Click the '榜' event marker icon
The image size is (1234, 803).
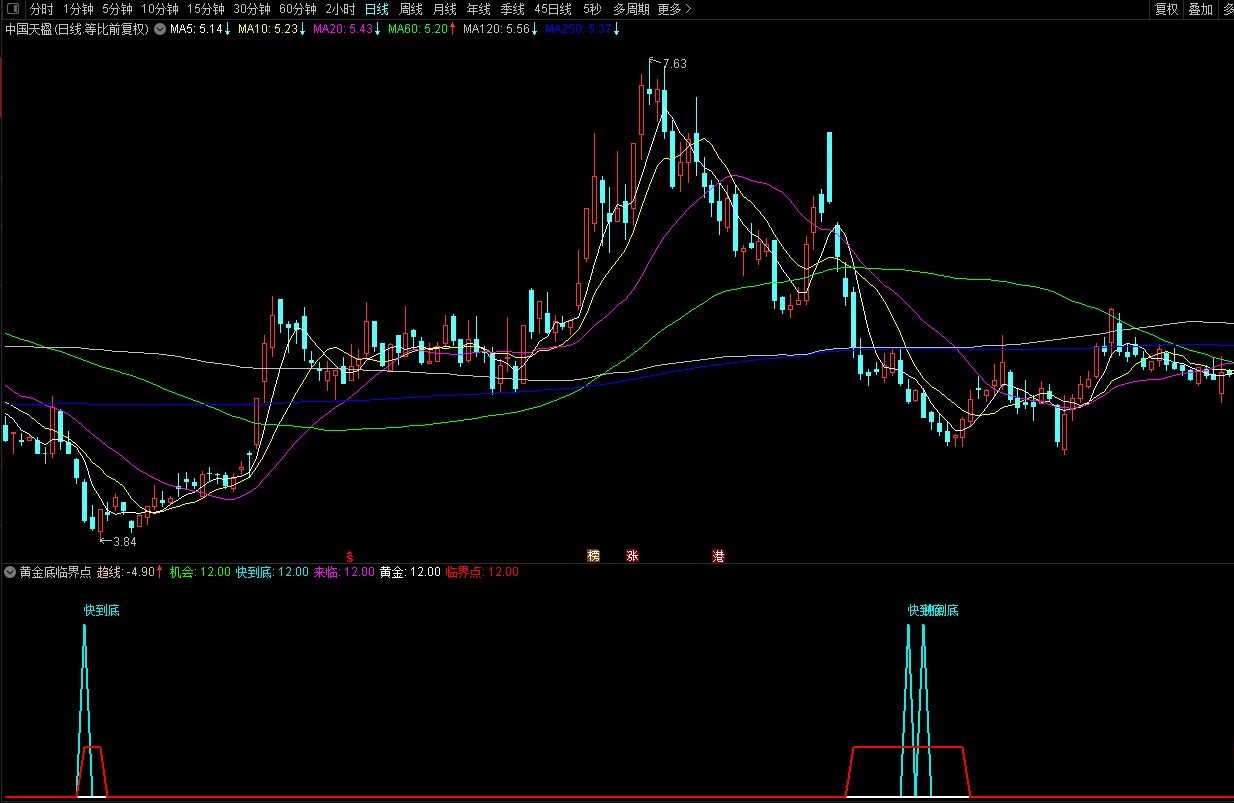point(594,556)
